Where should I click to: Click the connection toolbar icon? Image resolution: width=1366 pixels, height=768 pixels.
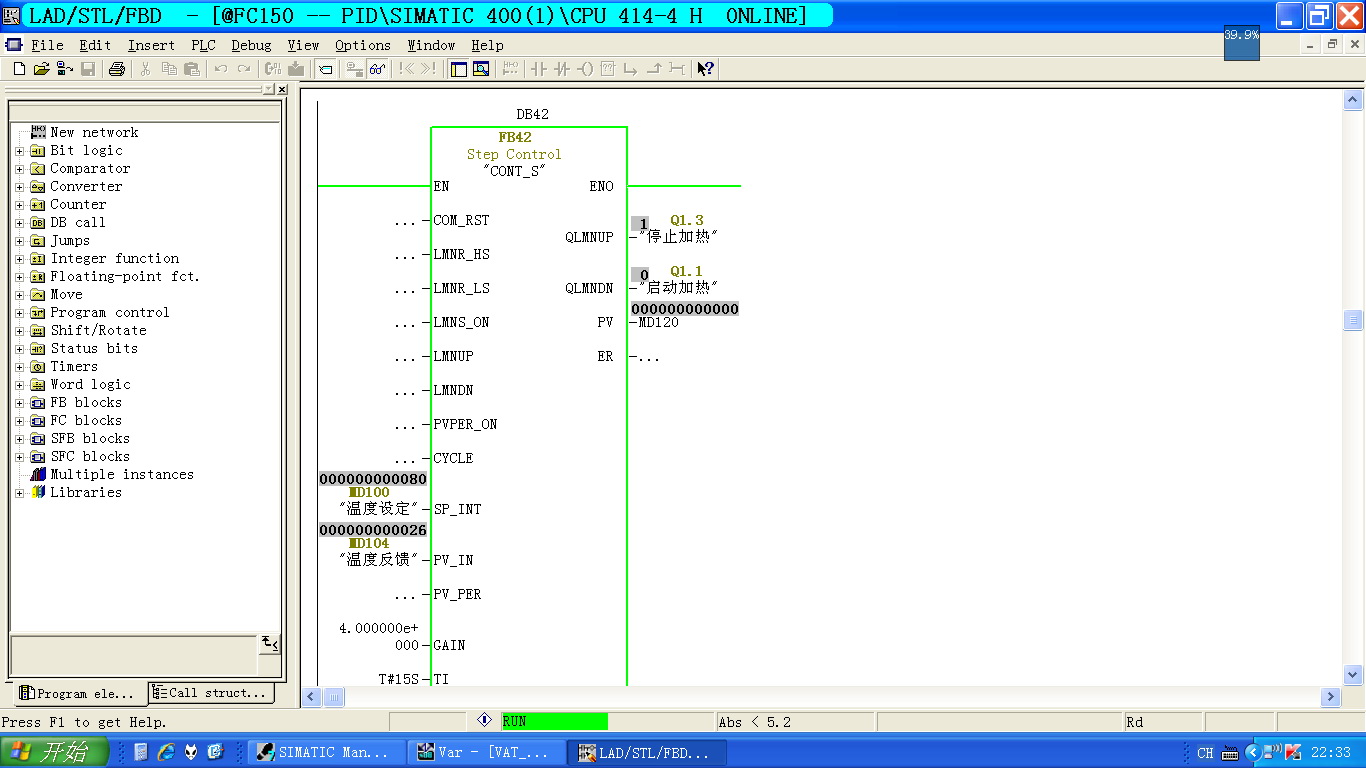pyautogui.click(x=677, y=69)
